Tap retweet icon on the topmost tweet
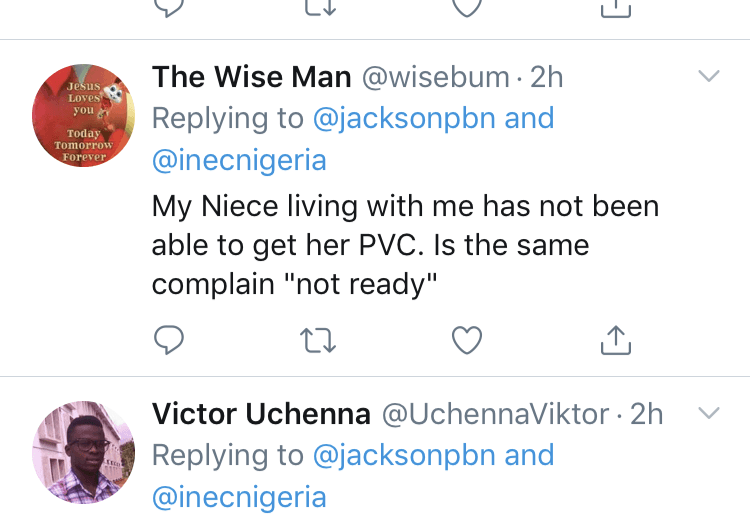750x516 pixels. click(320, 7)
